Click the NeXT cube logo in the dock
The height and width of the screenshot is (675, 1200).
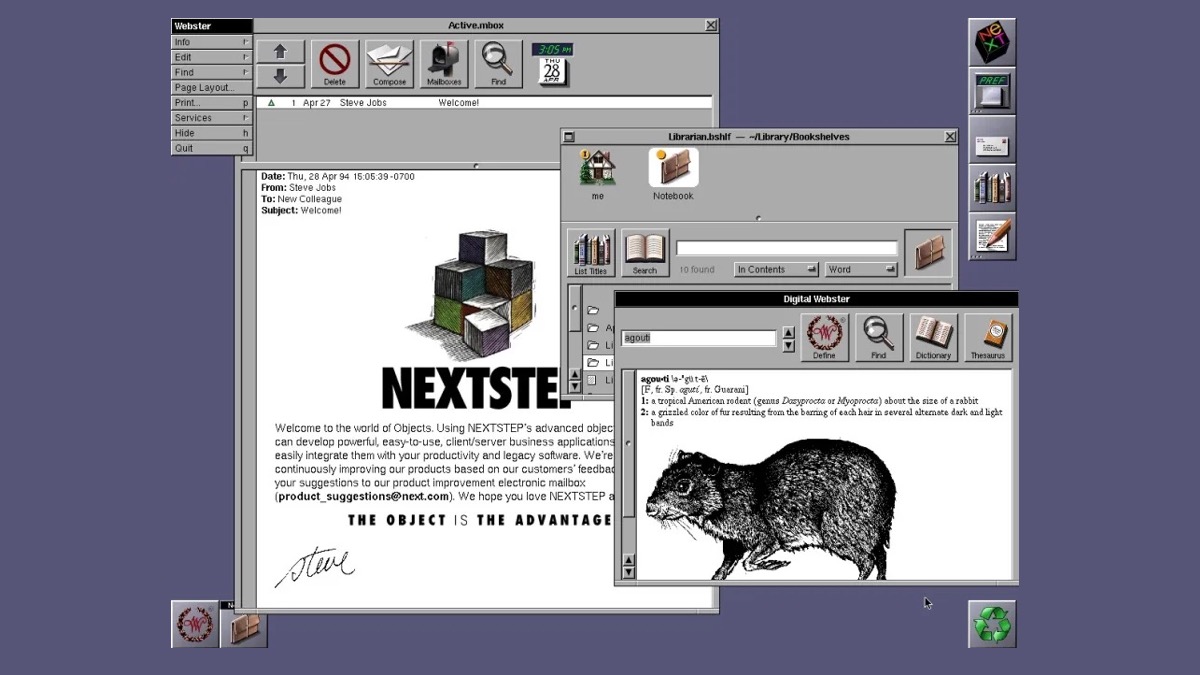[993, 43]
